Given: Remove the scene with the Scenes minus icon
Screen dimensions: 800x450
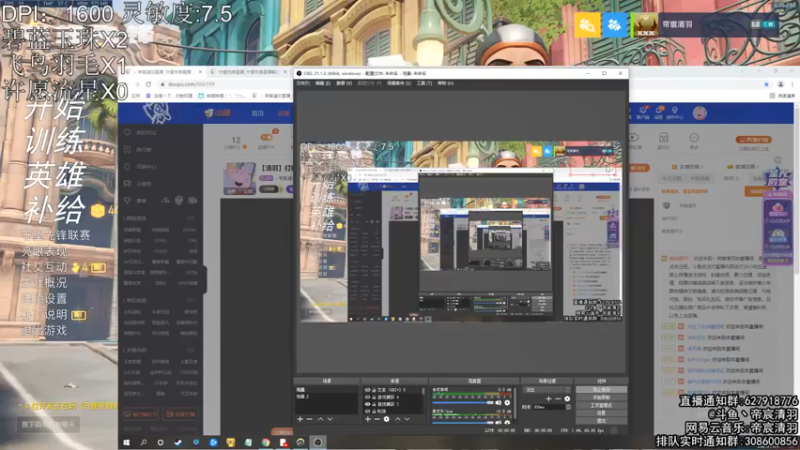Looking at the screenshot, I should coord(309,419).
